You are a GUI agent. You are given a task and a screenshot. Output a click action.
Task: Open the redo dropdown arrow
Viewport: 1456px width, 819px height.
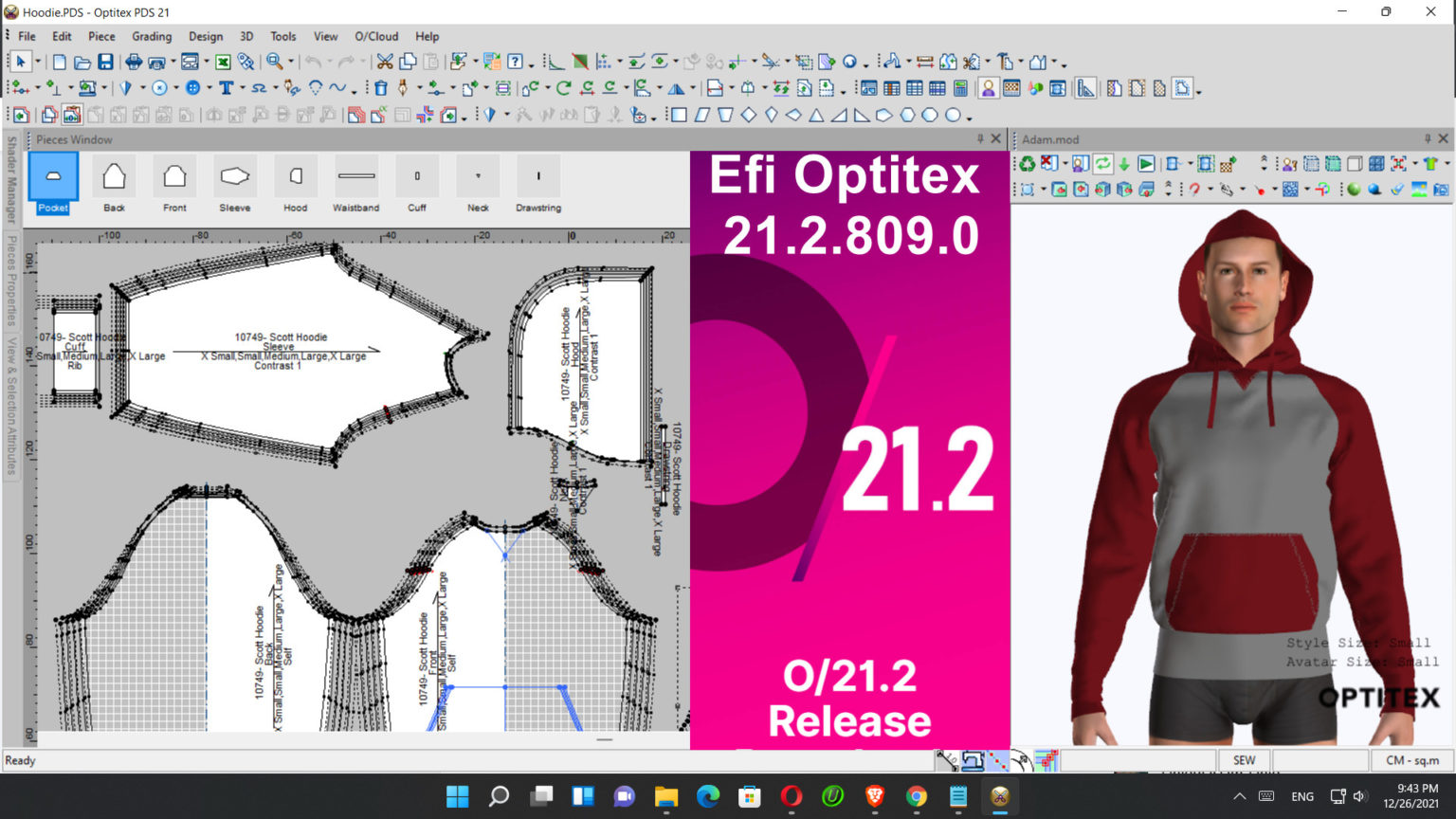coord(363,63)
